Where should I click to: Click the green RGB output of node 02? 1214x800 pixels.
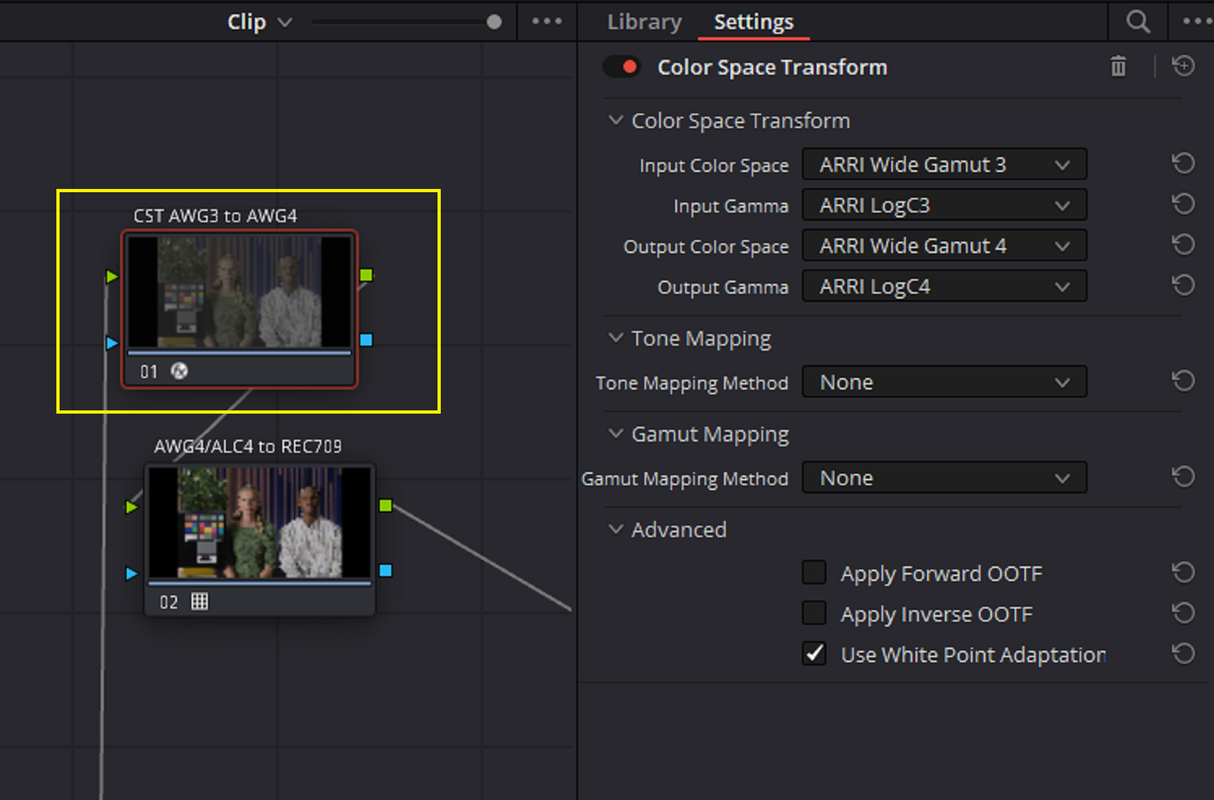click(386, 505)
